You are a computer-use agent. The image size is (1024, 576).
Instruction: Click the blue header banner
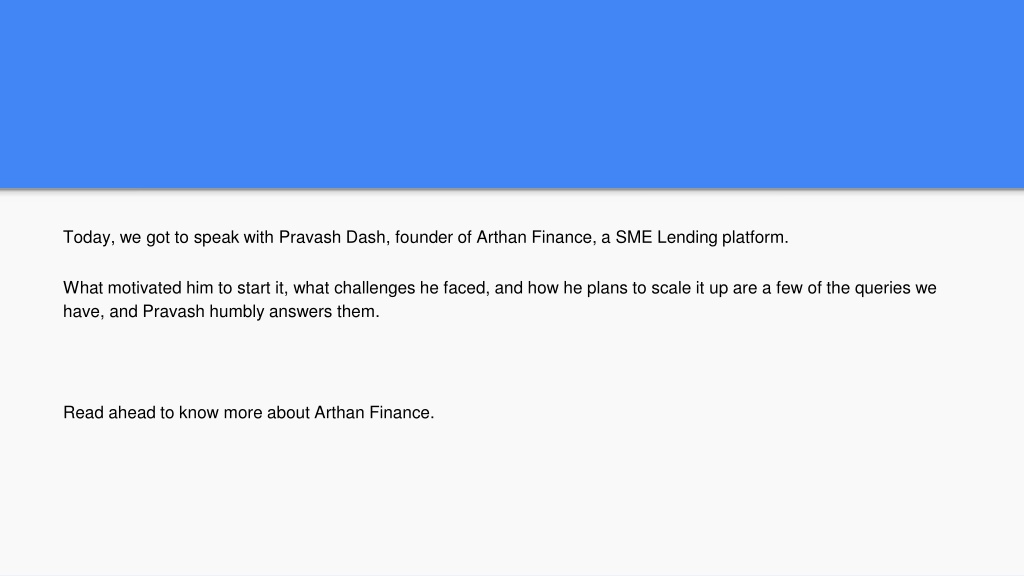pos(512,94)
